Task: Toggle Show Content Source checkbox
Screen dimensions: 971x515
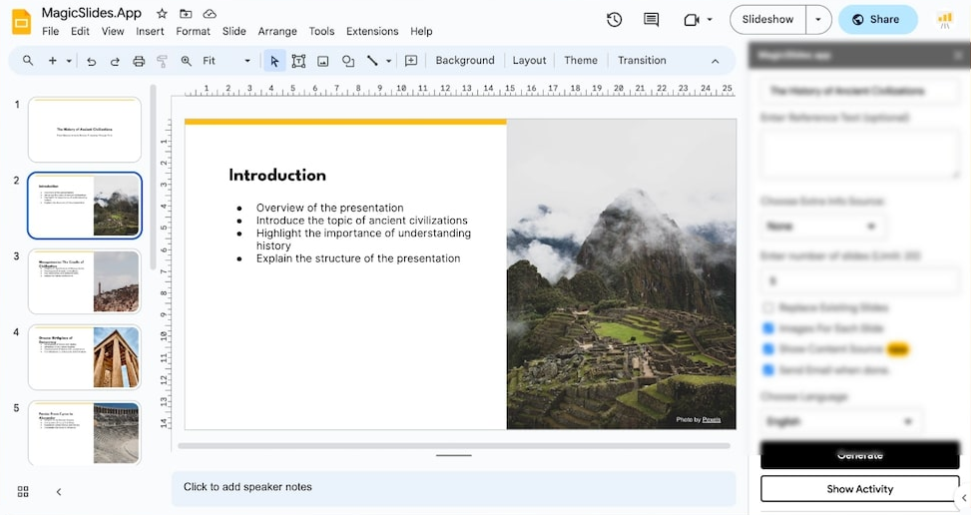Action: 768,349
